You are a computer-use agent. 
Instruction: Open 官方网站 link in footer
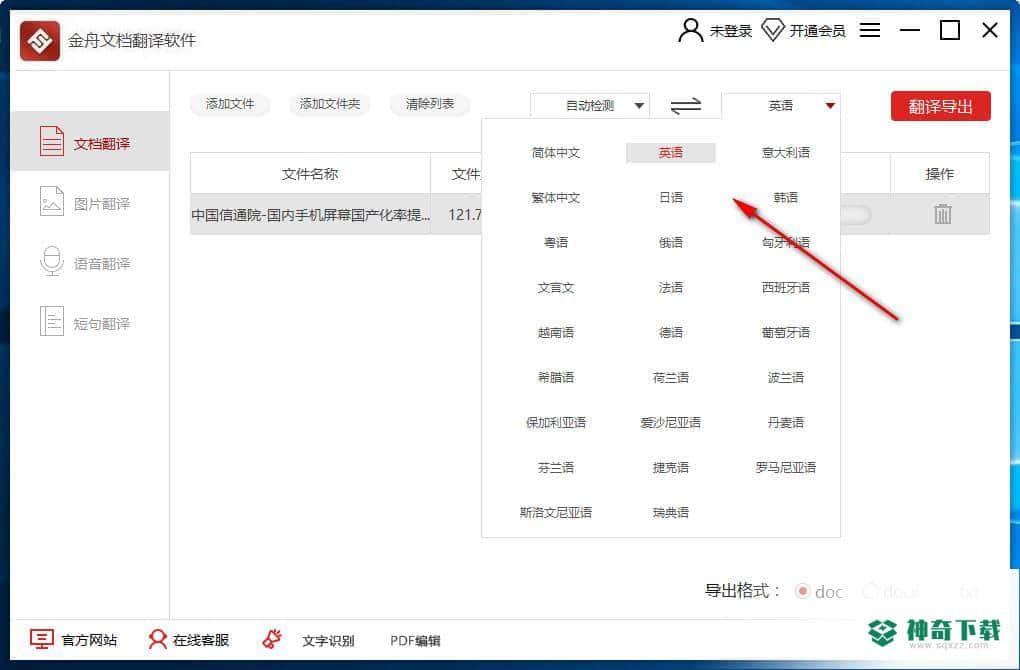tap(89, 641)
